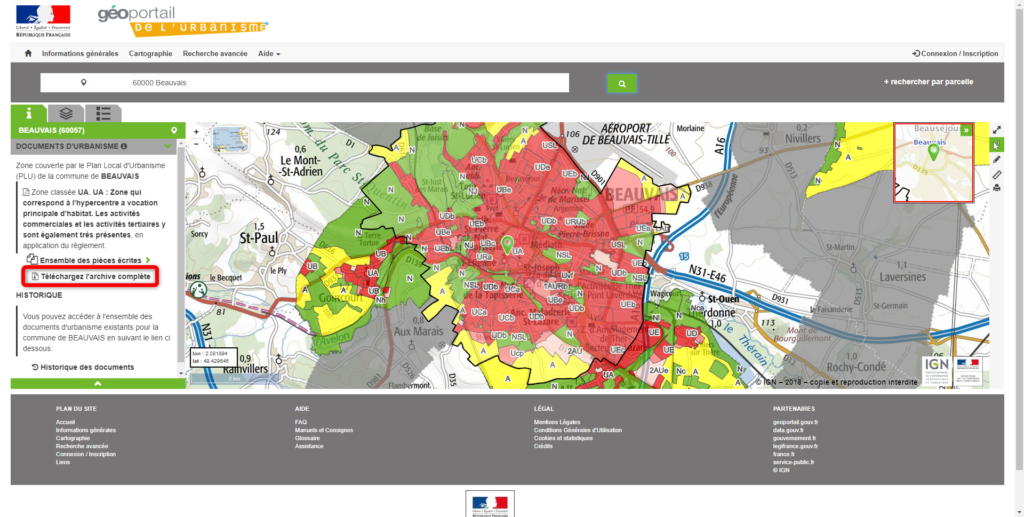The width and height of the screenshot is (1024, 517).
Task: Zoom in on the map with plus
Action: [x=197, y=132]
